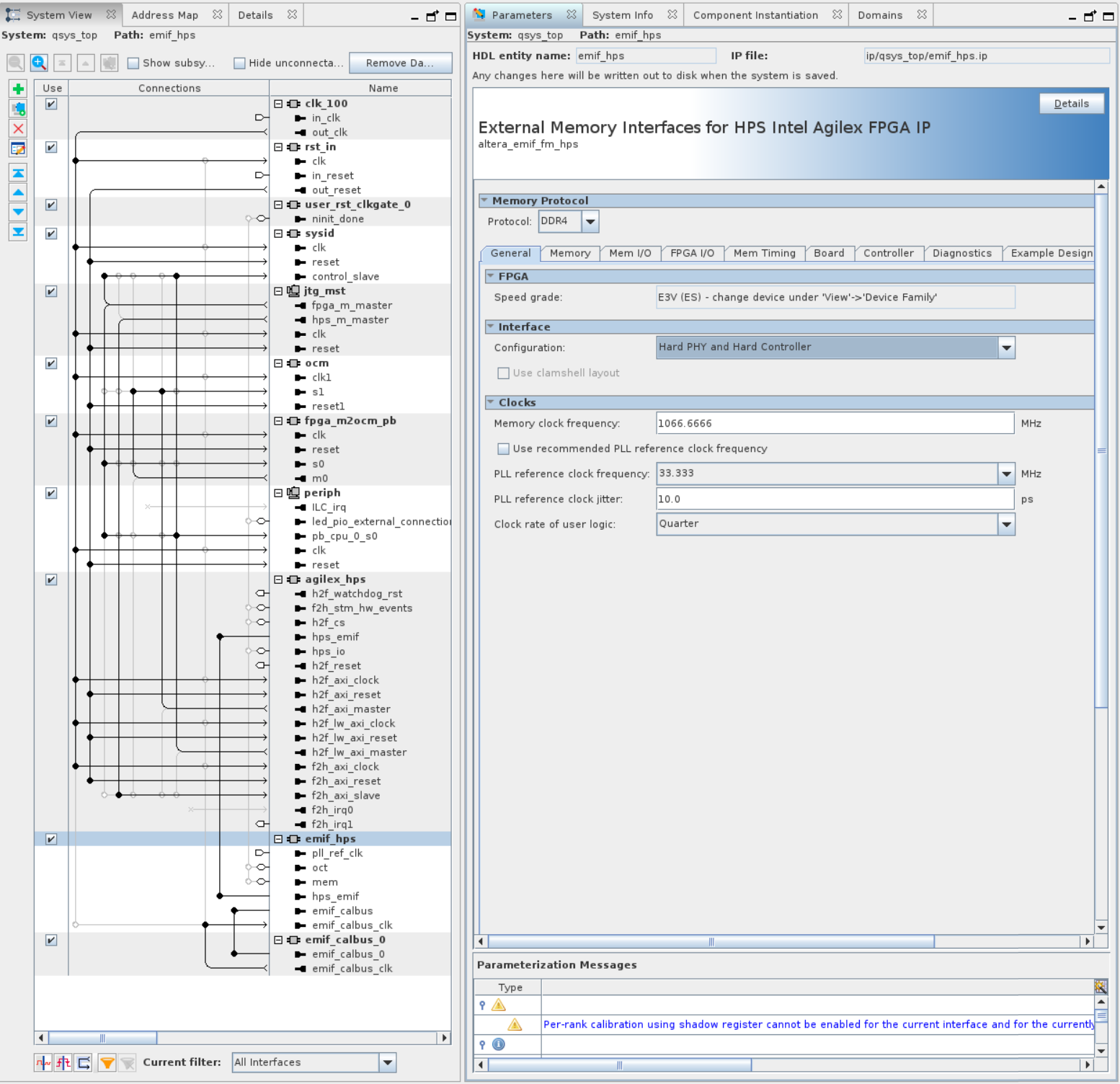This screenshot has width=1120, height=1084.
Task: Move emif_hps to top using blue arrow icon
Action: coord(17,173)
